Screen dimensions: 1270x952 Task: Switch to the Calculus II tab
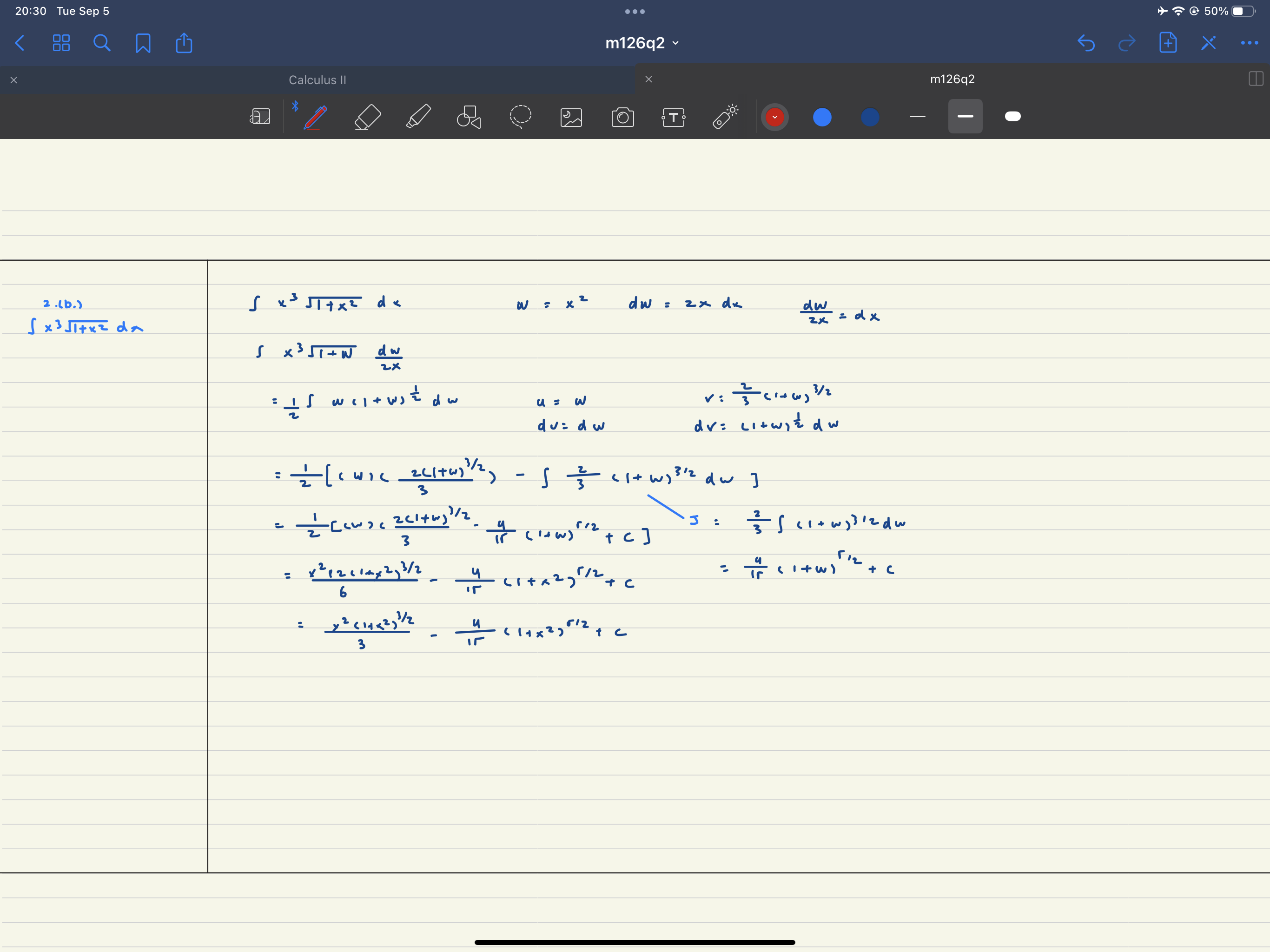pos(317,80)
